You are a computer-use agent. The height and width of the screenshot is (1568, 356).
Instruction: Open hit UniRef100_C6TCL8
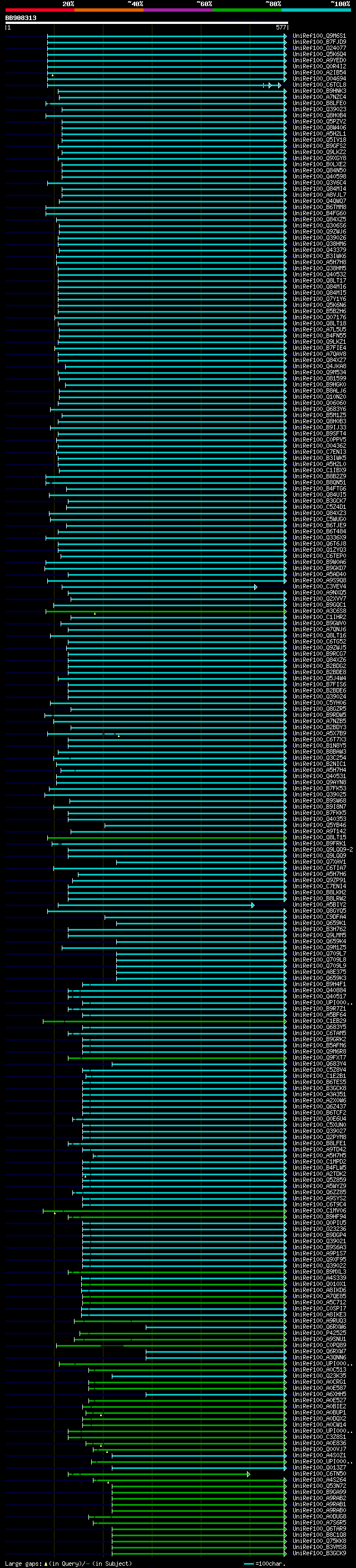click(319, 85)
